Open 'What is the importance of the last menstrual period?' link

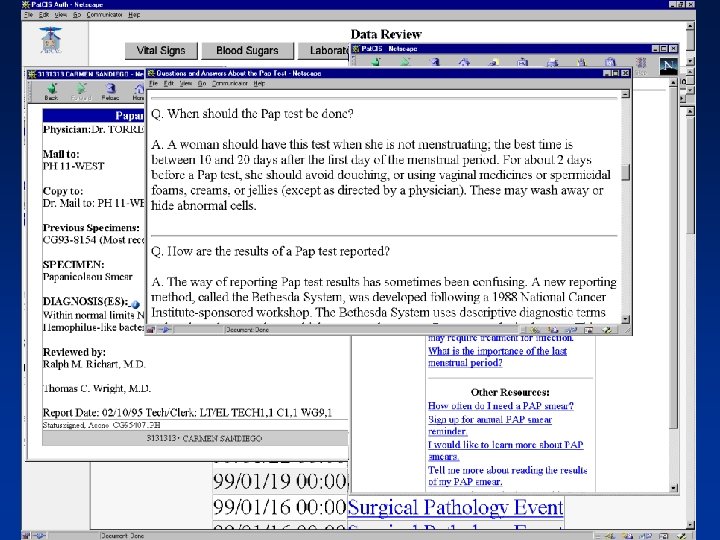coord(497,357)
